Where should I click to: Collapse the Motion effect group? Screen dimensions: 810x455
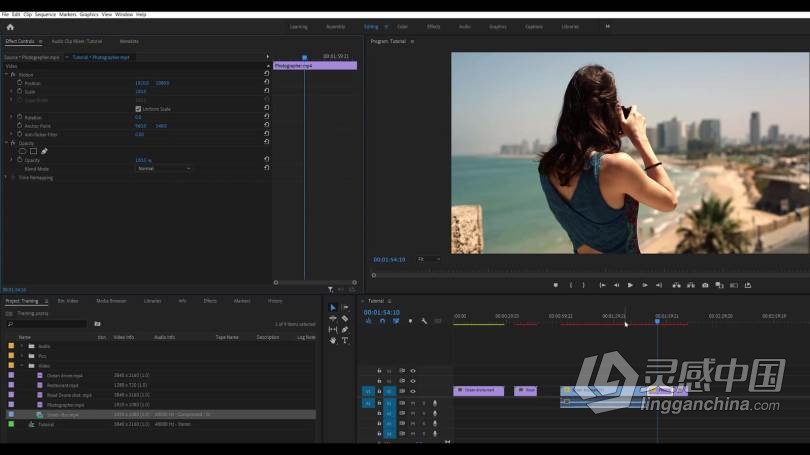coord(7,74)
